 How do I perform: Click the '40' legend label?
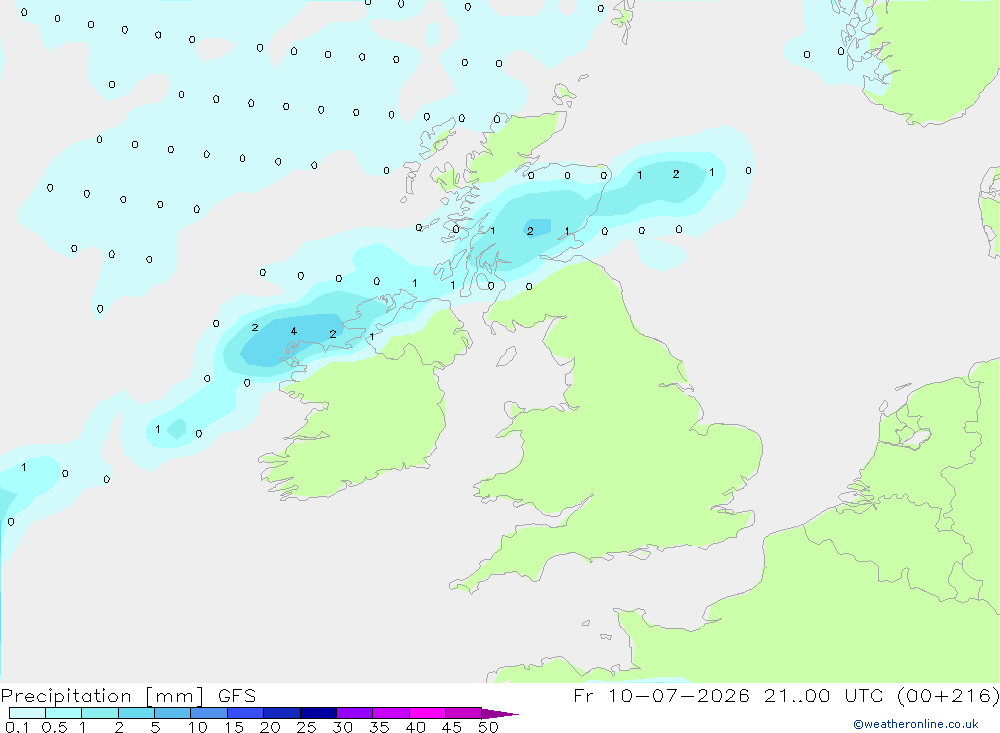416,727
